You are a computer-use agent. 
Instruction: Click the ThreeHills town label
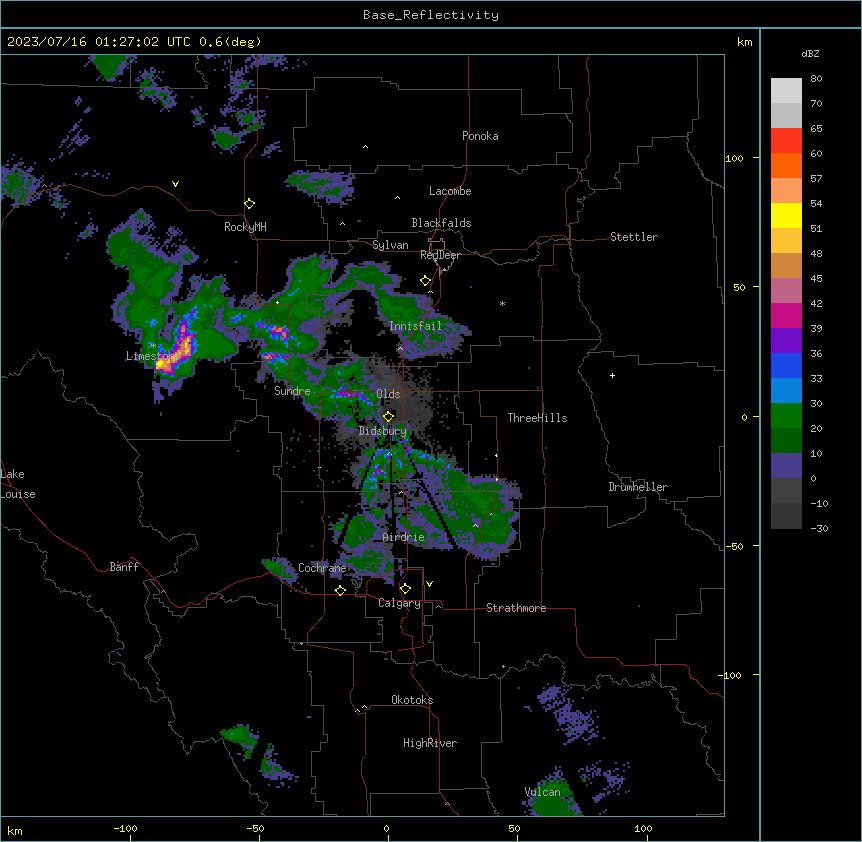(x=537, y=418)
